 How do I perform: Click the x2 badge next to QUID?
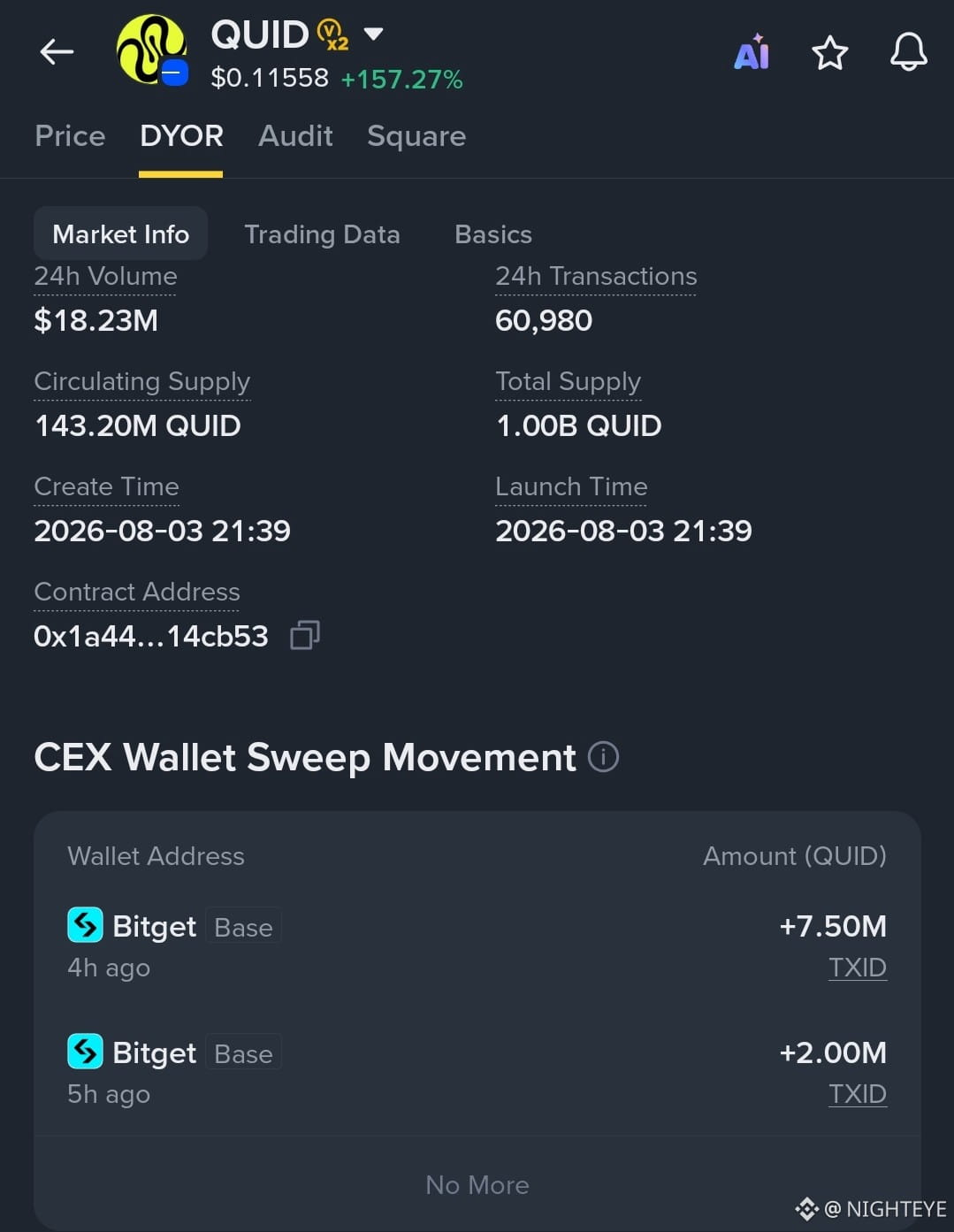tap(332, 34)
